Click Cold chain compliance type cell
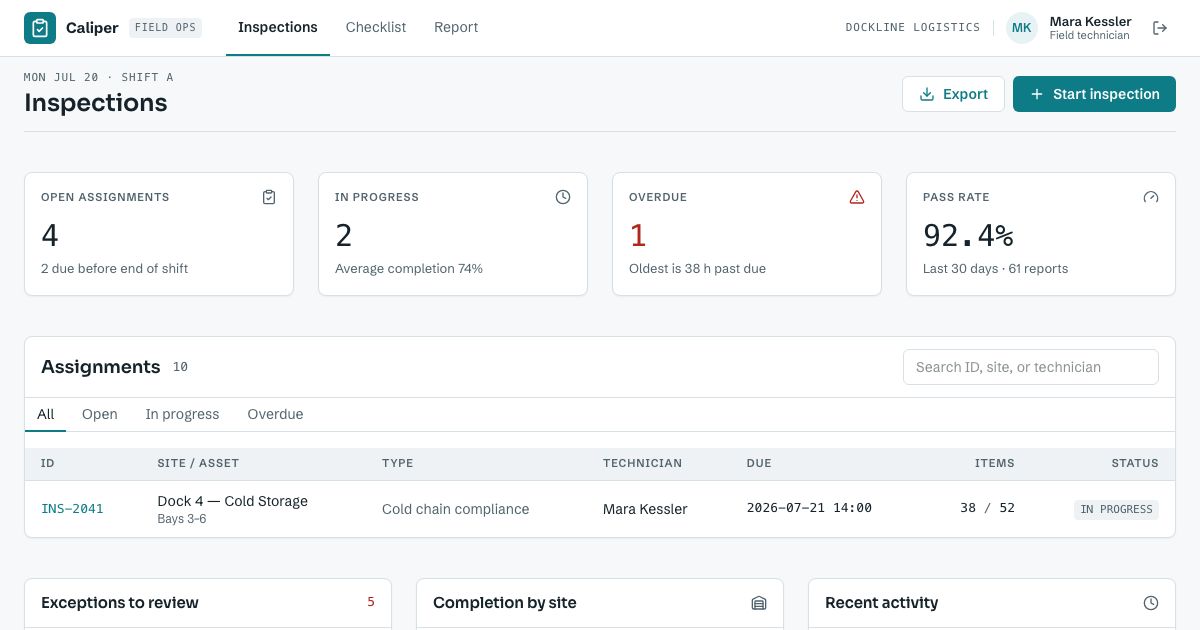Screen dimensions: 1200x630 pos(455,509)
